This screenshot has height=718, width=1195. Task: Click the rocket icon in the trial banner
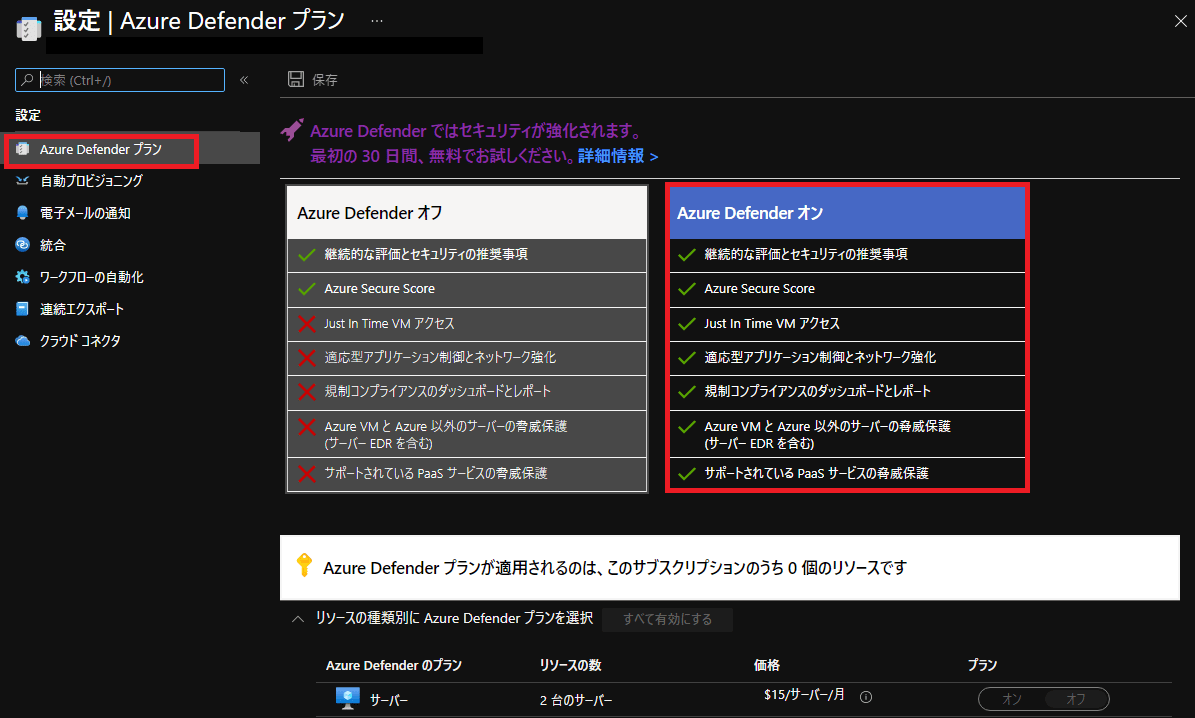(292, 130)
